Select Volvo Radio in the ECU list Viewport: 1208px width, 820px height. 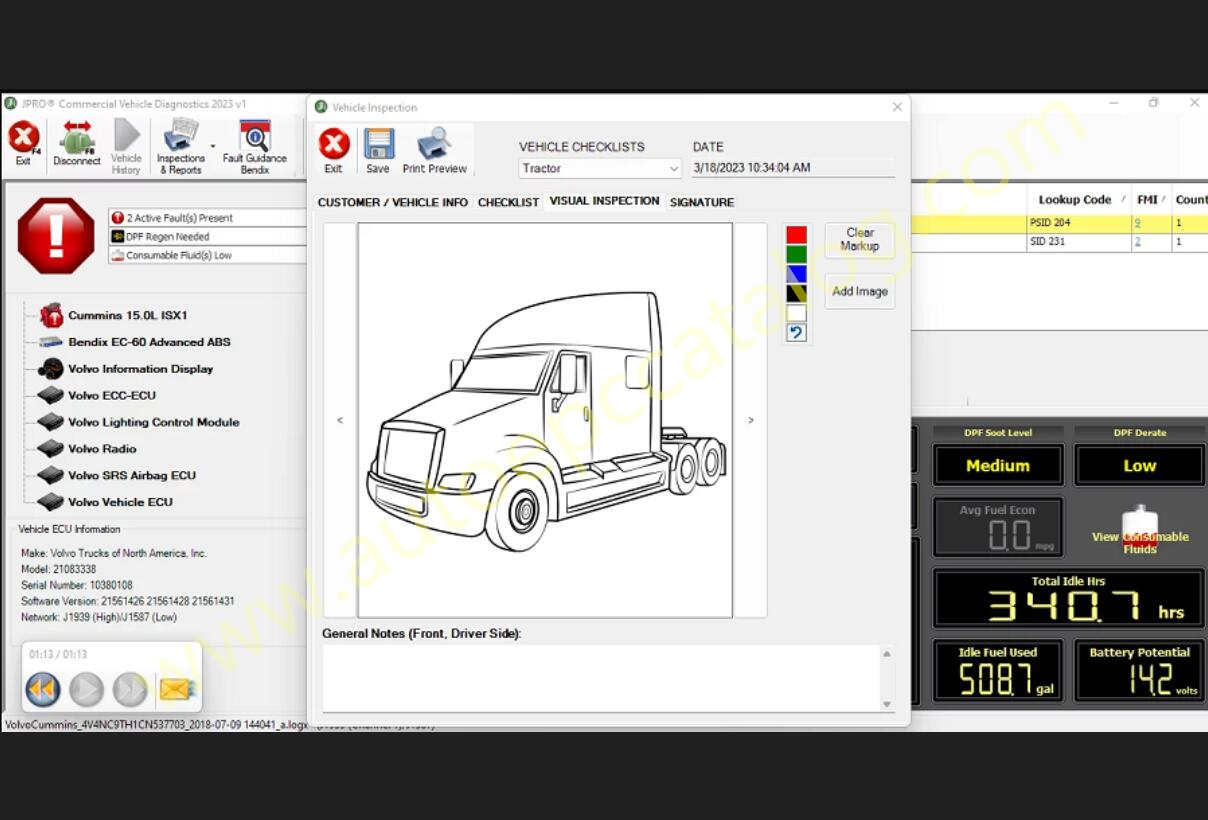tap(102, 449)
